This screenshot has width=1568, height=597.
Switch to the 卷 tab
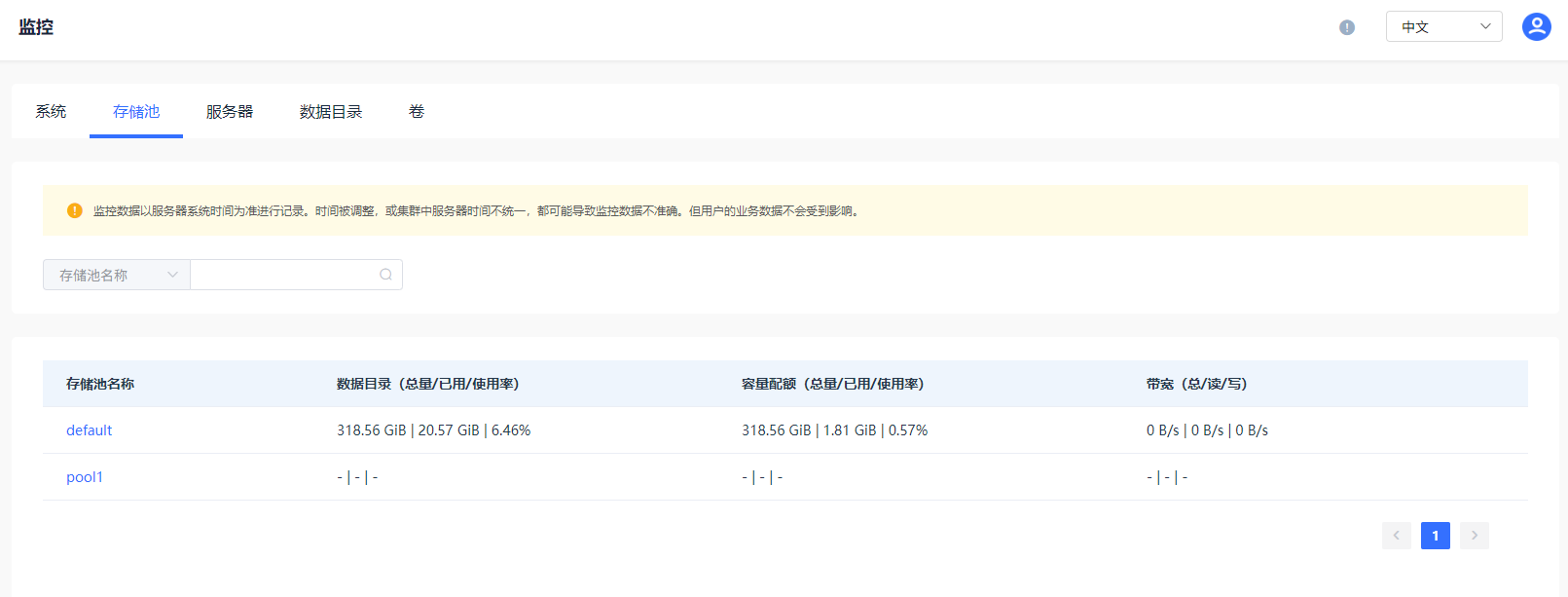point(417,111)
